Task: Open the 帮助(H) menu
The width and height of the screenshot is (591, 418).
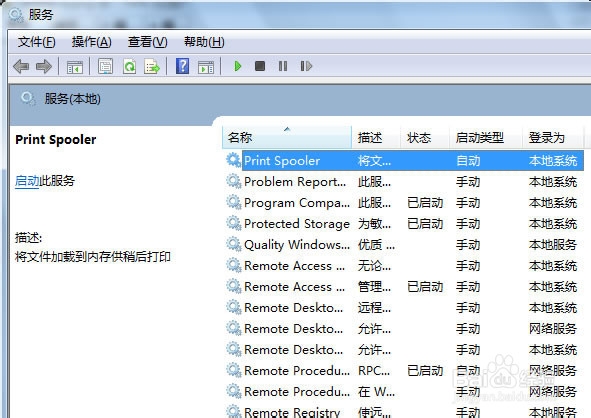Action: coord(204,42)
